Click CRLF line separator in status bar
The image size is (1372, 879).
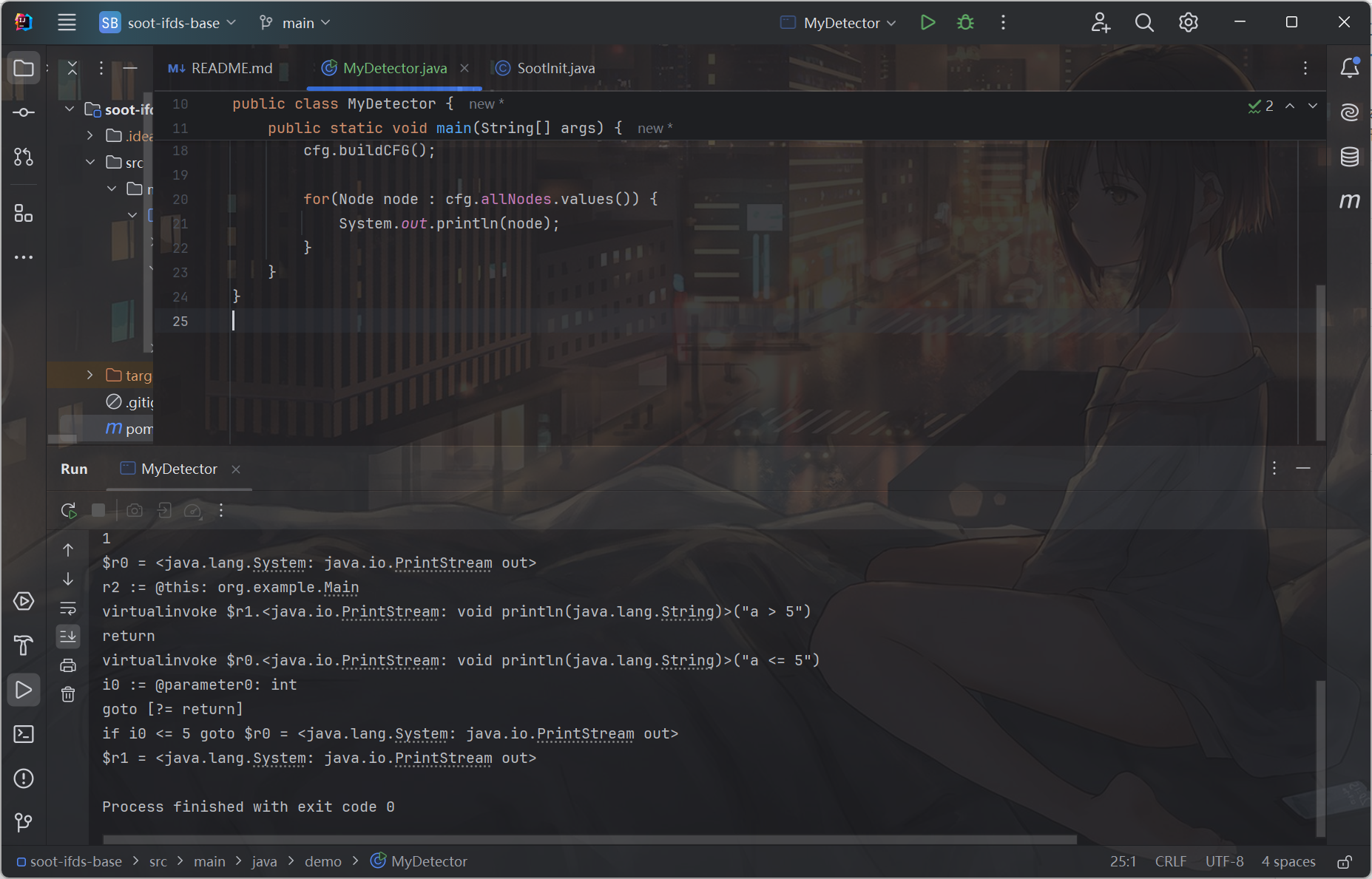tap(1170, 862)
